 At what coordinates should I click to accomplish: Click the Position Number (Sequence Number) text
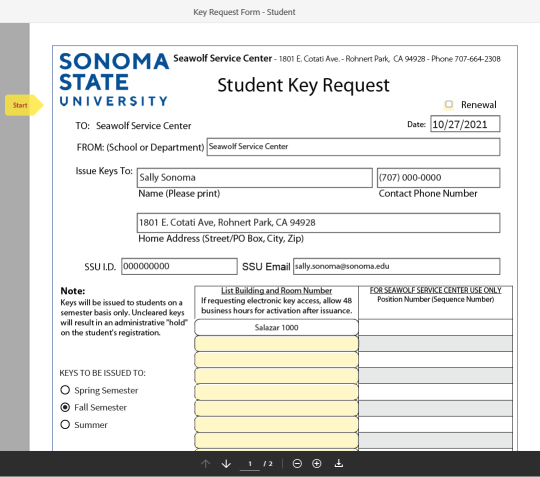pyautogui.click(x=436, y=299)
